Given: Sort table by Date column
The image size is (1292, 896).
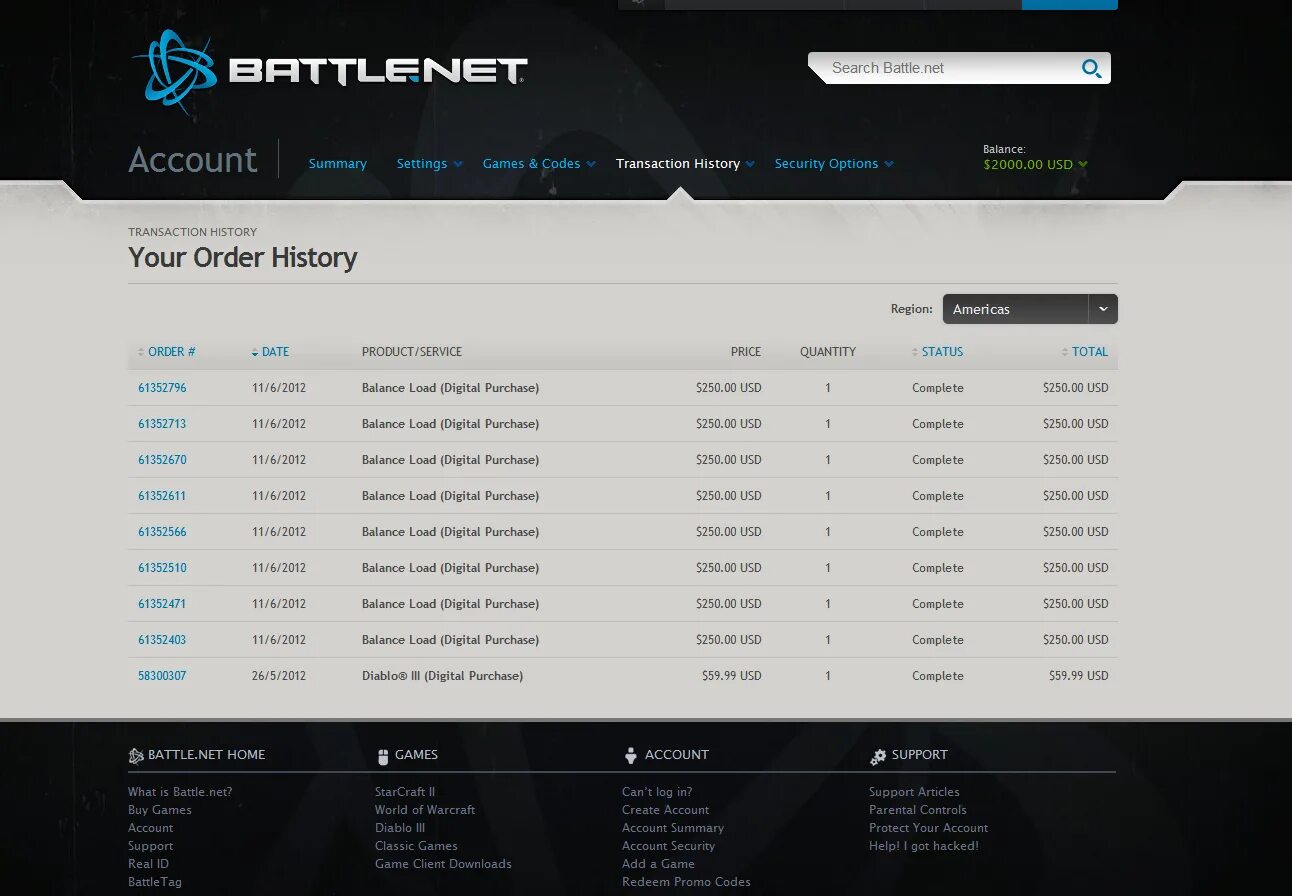Looking at the screenshot, I should click(x=270, y=352).
